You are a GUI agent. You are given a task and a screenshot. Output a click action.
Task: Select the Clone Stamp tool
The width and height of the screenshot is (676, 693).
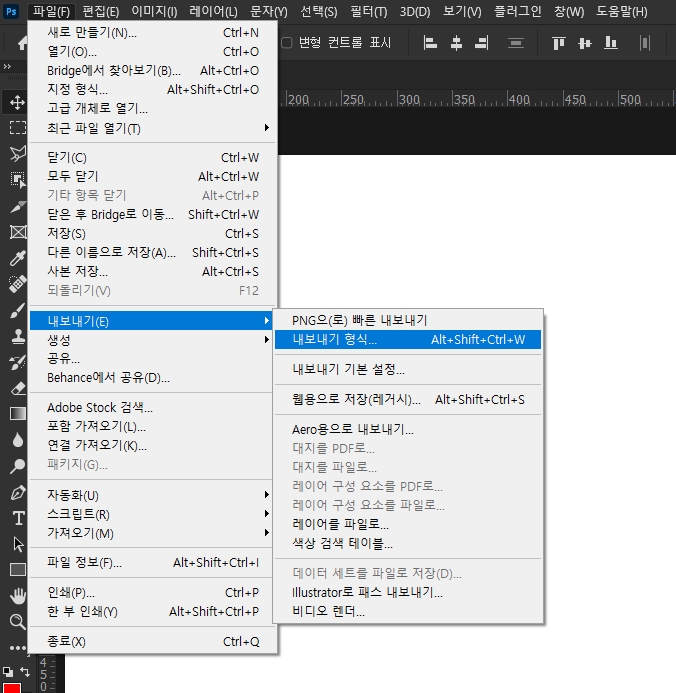tap(17, 336)
